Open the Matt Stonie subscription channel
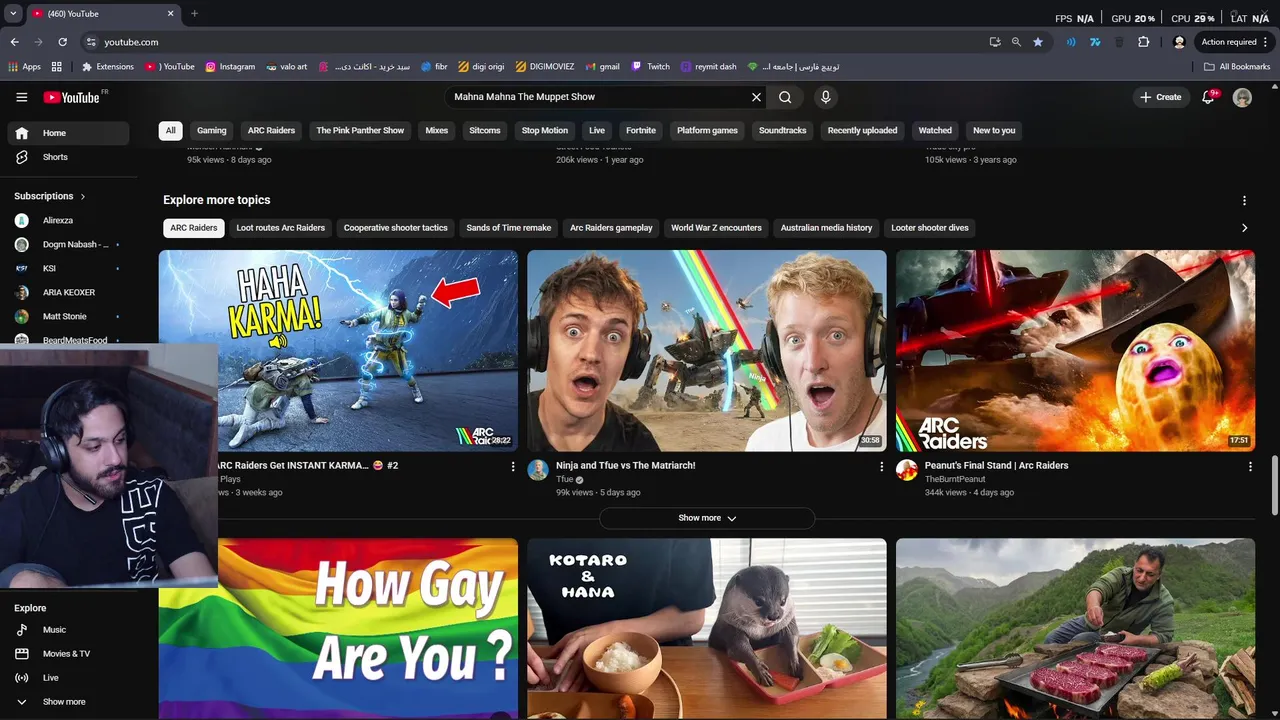The image size is (1280, 720). point(68,317)
